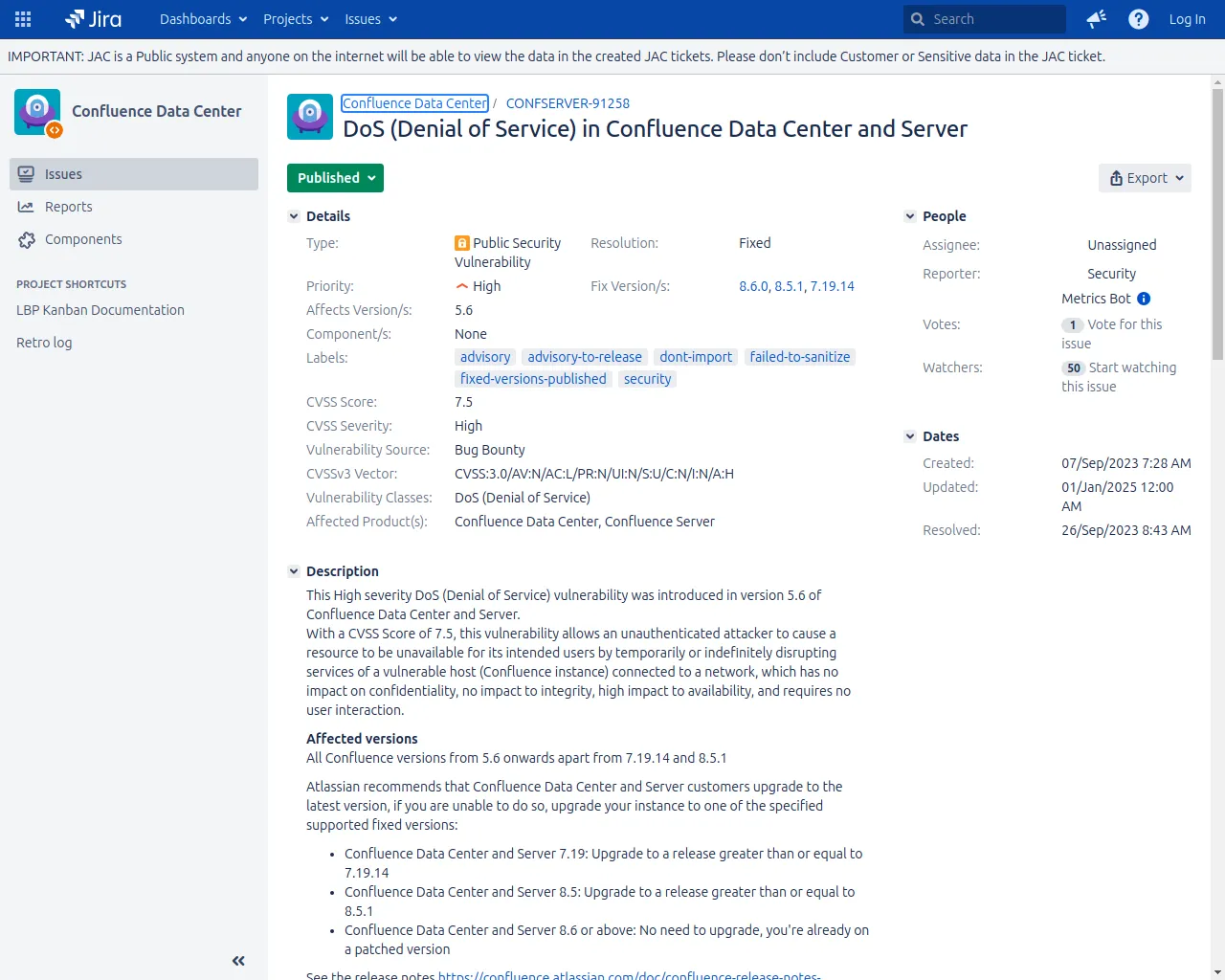The image size is (1225, 980).
Task: Select Issues in the sidebar
Action: 134,174
